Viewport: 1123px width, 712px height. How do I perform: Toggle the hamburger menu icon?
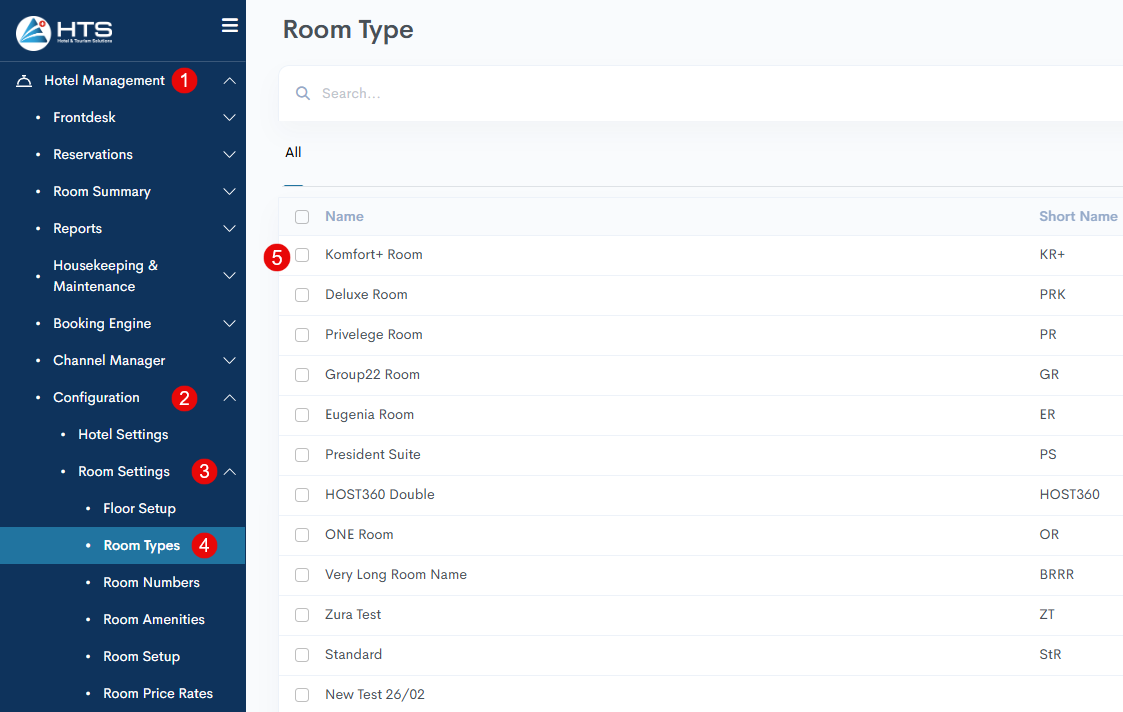230,26
